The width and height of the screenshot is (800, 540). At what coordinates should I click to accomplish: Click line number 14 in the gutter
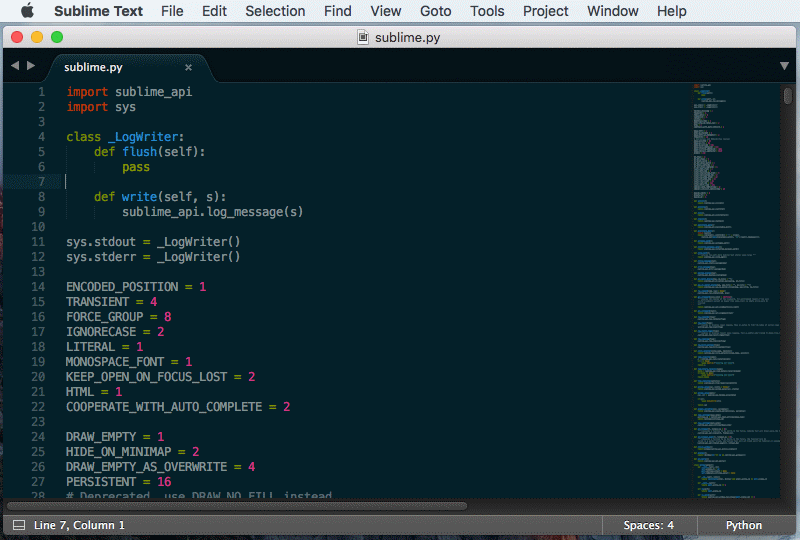point(38,287)
